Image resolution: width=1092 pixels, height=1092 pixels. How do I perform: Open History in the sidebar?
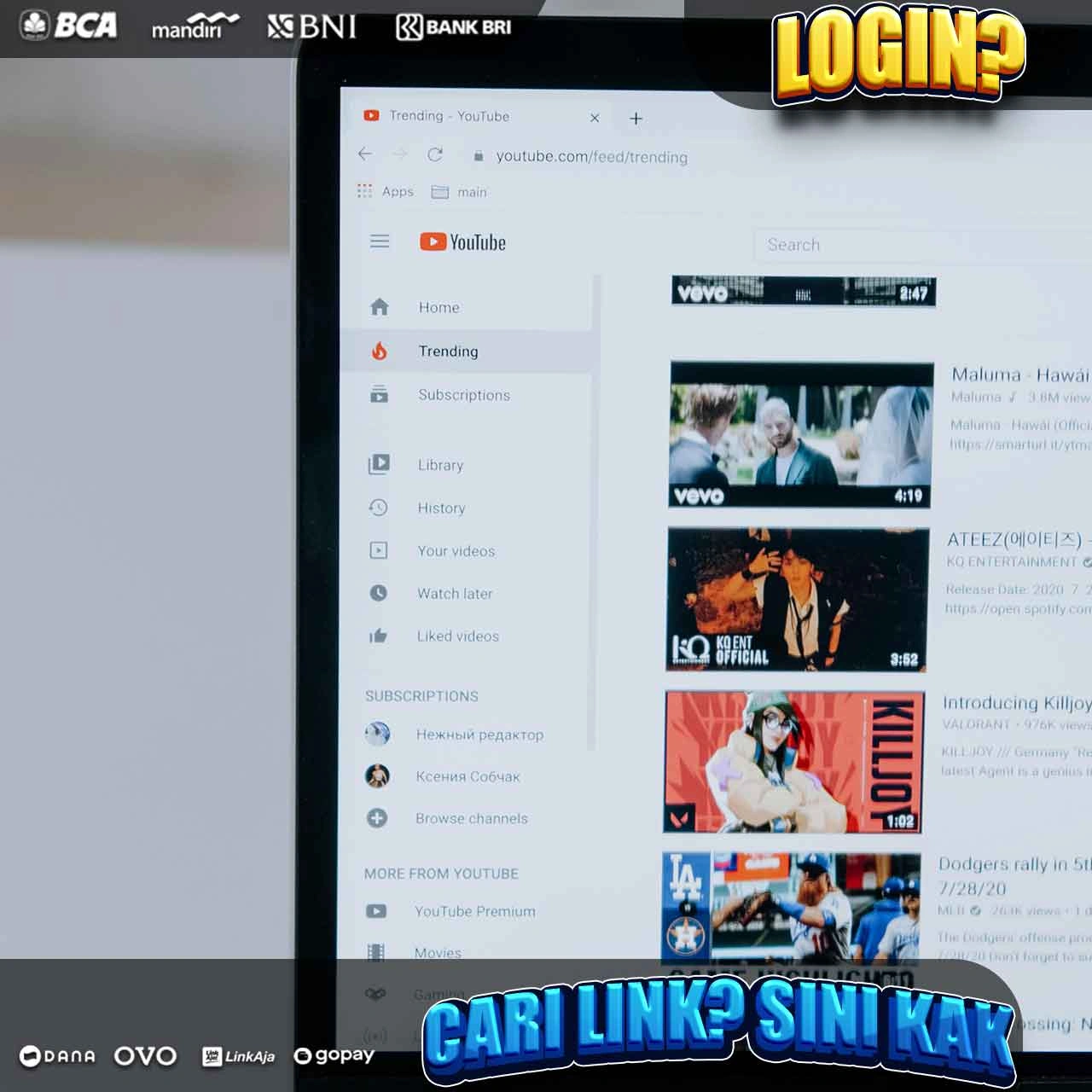pos(466,508)
